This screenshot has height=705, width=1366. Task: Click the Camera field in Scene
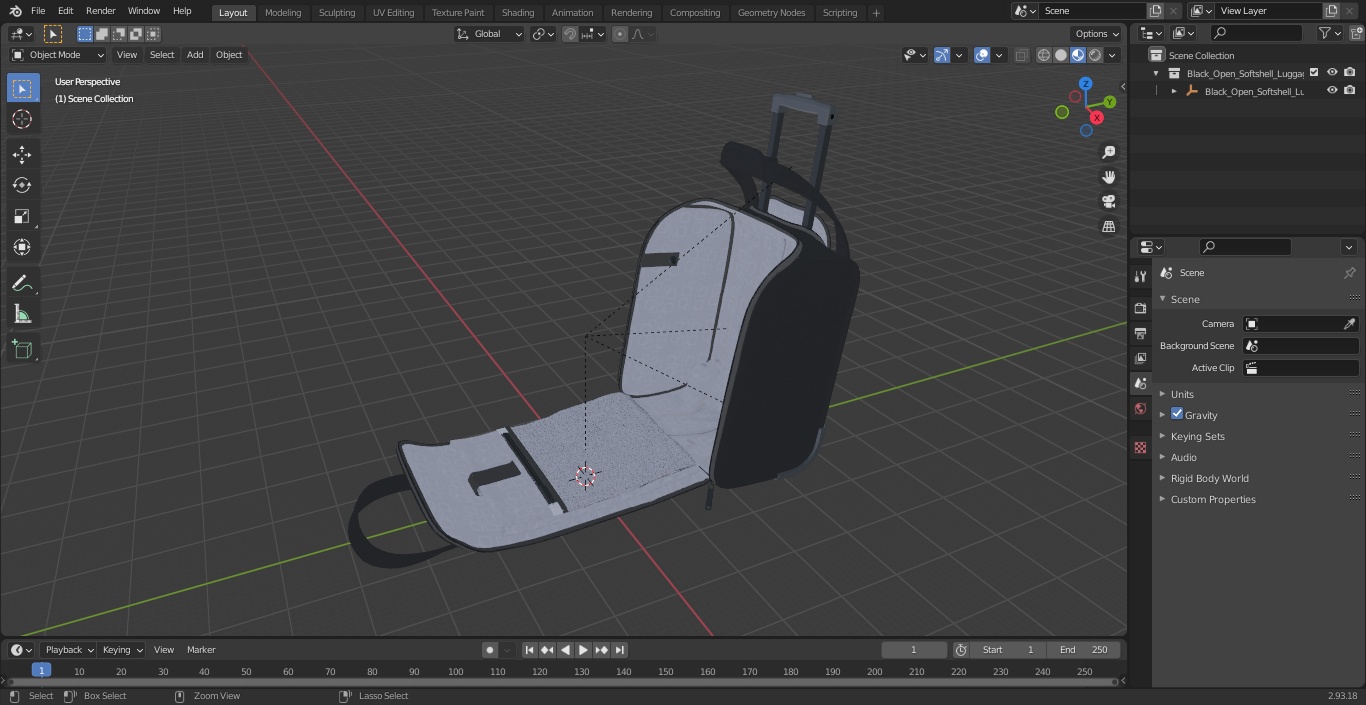1300,324
